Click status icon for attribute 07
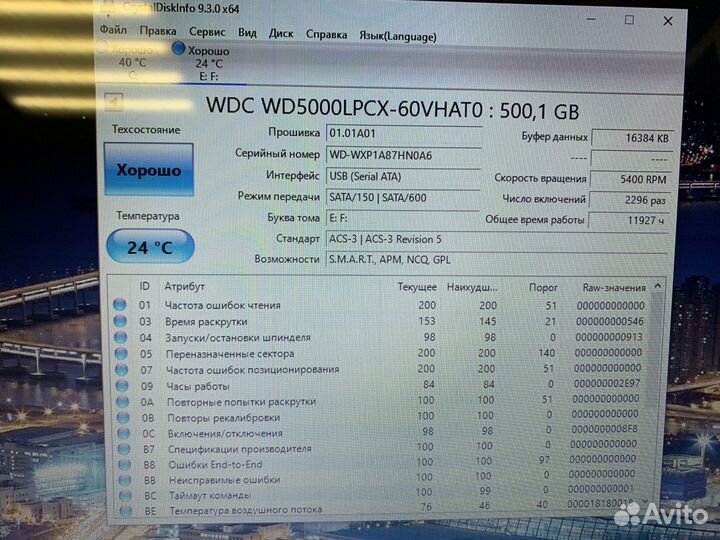Screen dimensions: 720x540 point(122,369)
